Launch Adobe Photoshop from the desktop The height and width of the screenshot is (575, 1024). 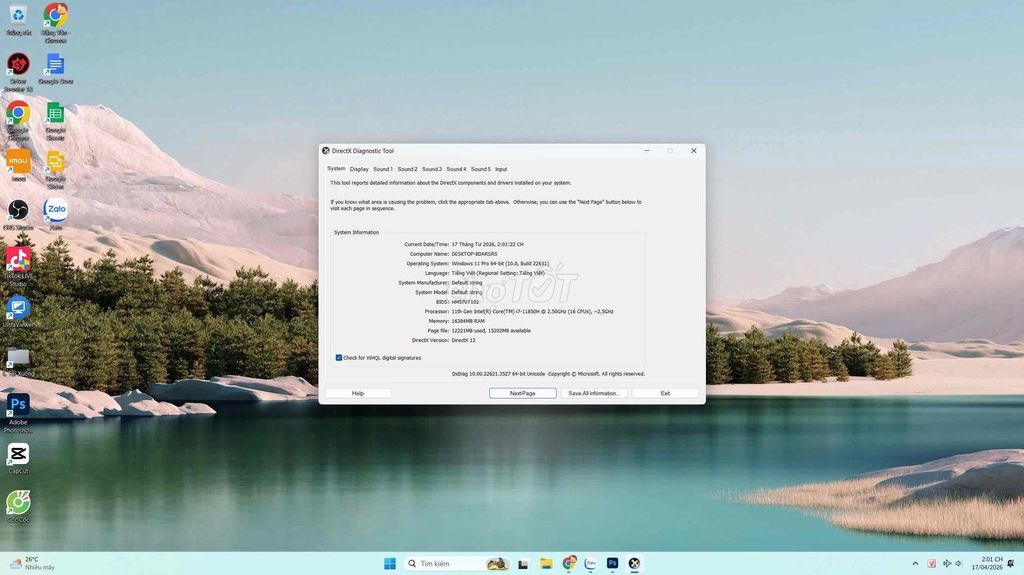[x=18, y=413]
